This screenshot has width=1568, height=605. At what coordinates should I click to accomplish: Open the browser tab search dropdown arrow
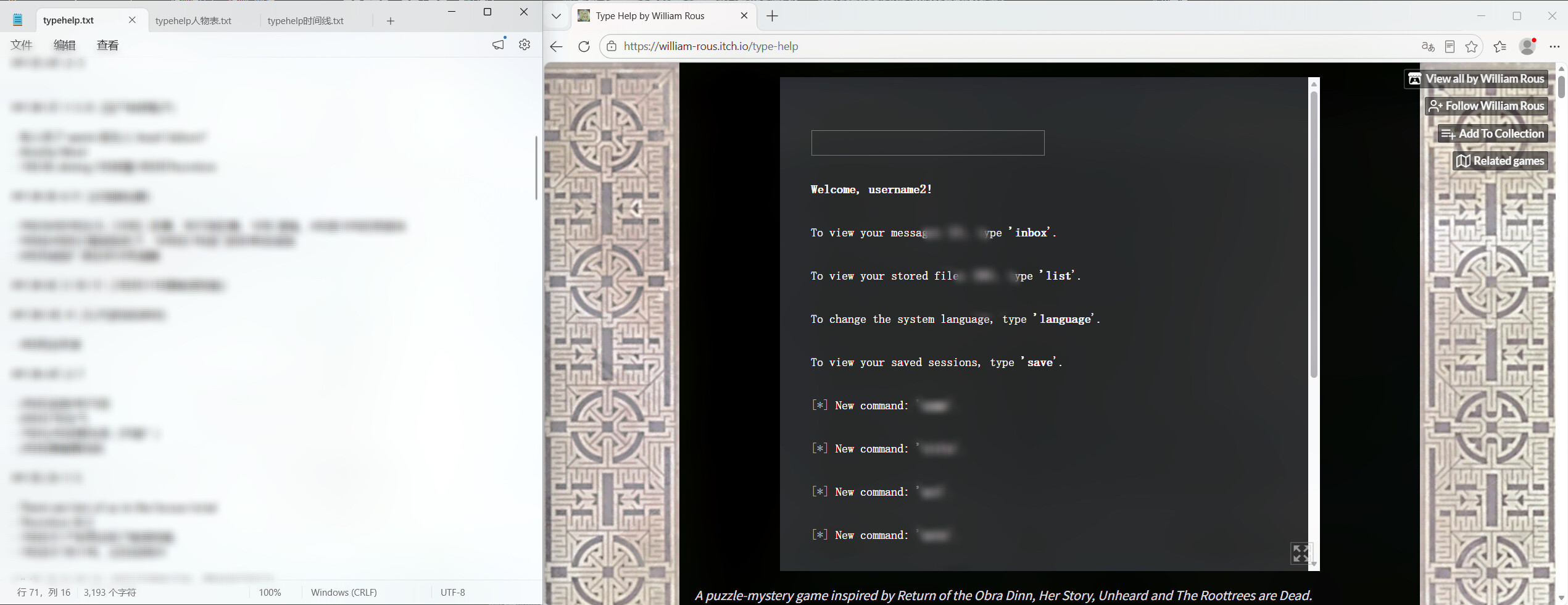[x=556, y=15]
